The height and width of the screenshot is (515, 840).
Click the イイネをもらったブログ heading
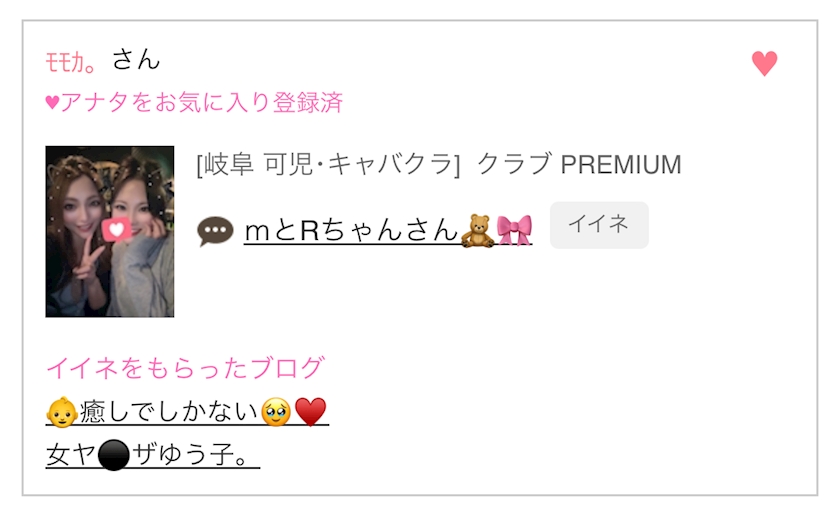[x=185, y=368]
